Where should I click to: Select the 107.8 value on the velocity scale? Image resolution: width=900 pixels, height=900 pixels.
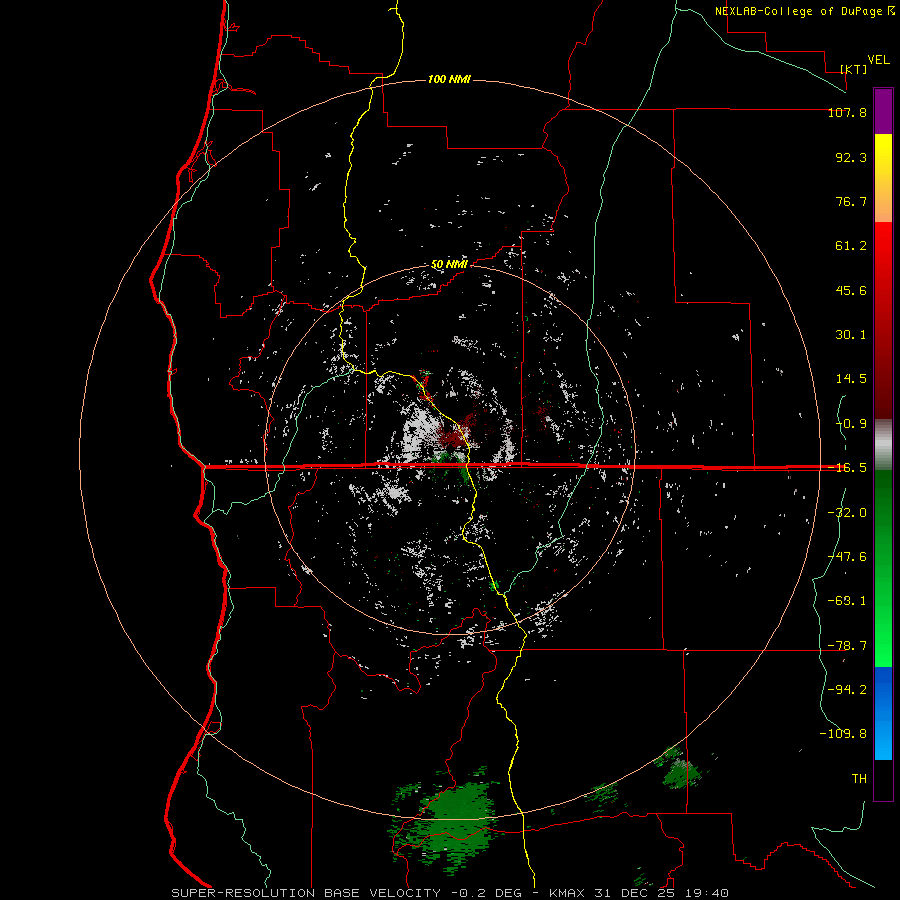(x=847, y=112)
